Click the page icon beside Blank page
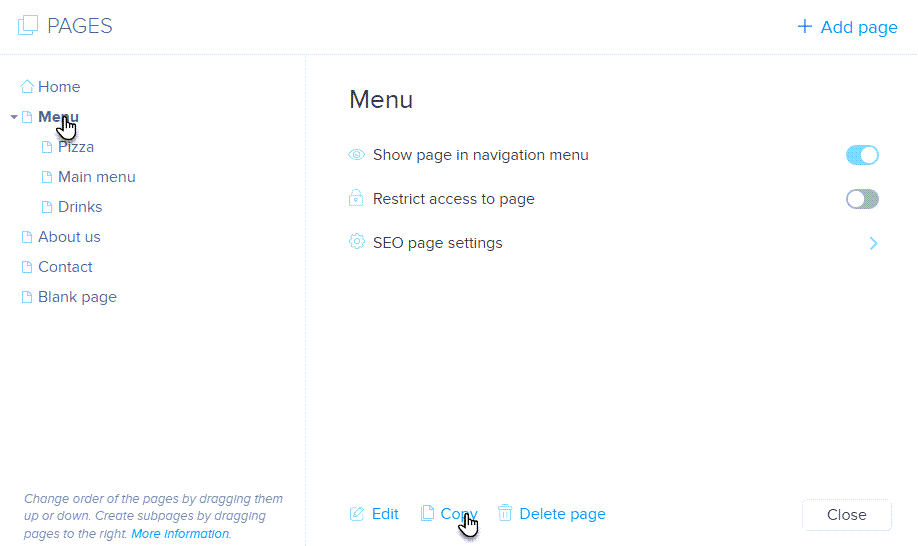Screen dimensions: 918x546 coord(27,297)
